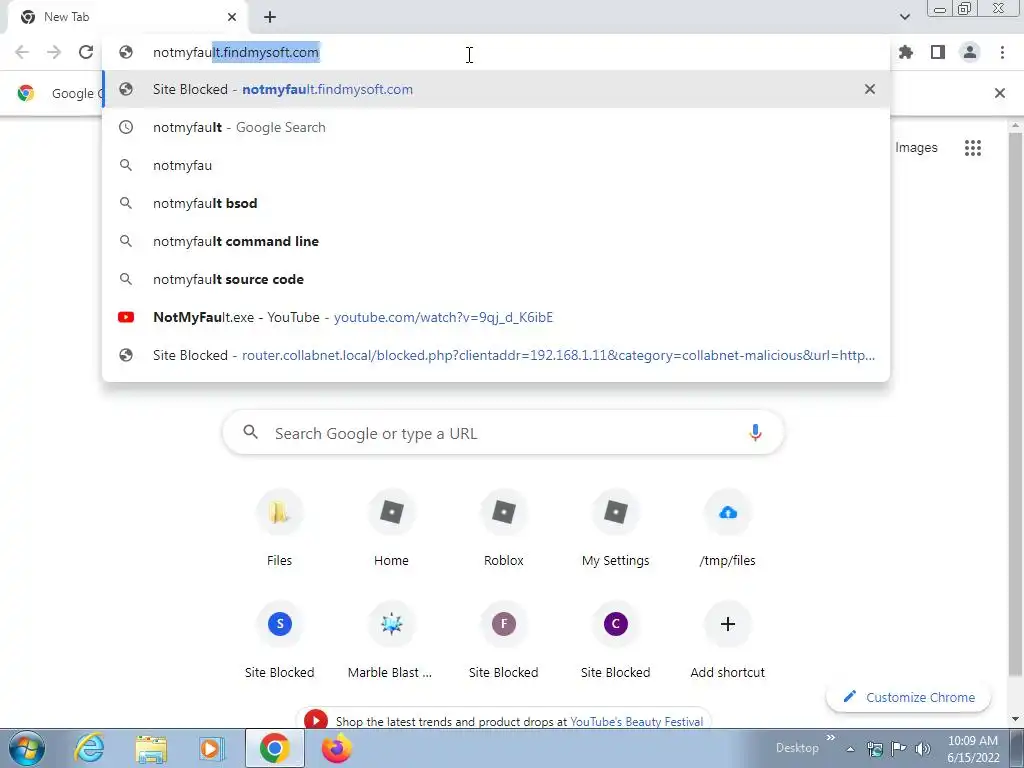
Task: Open the Google apps grid
Action: click(x=972, y=148)
